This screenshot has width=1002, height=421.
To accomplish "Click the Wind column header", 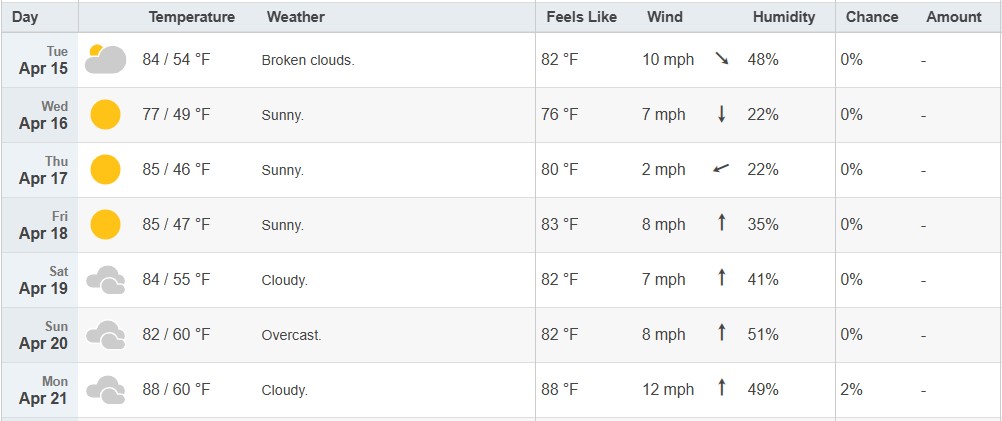I will [x=665, y=17].
